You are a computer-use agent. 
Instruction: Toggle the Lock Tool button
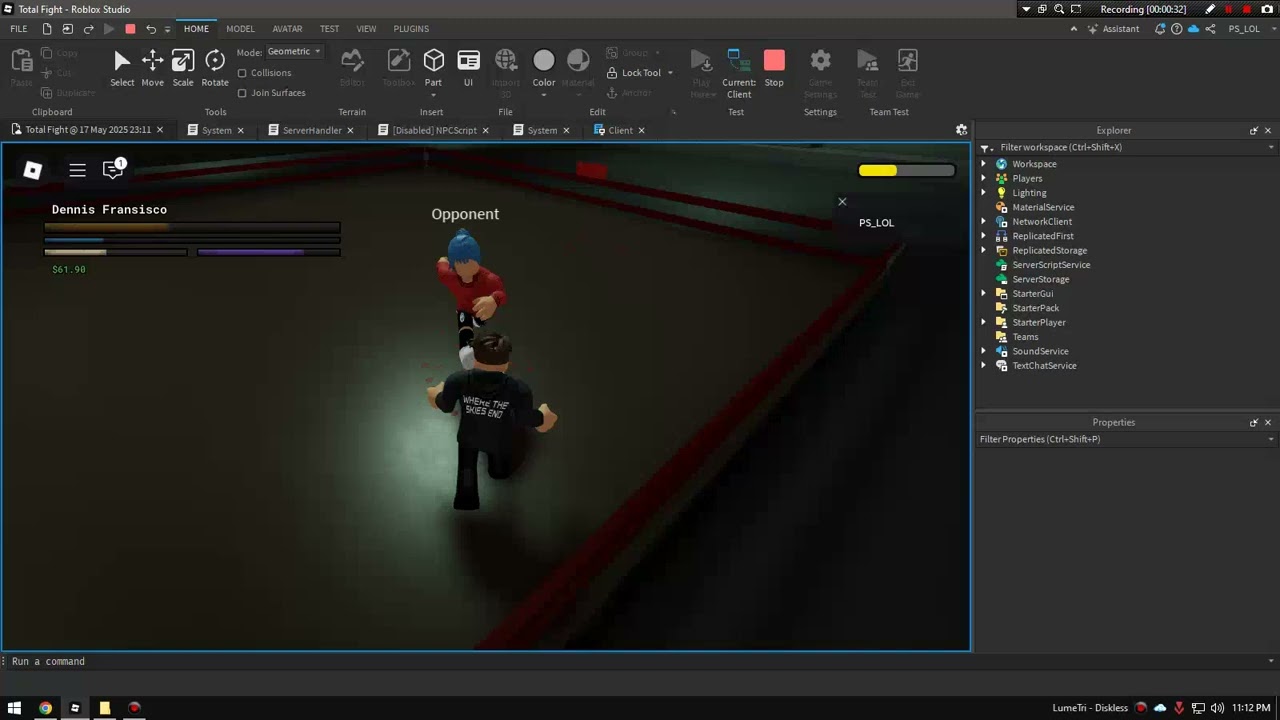634,73
